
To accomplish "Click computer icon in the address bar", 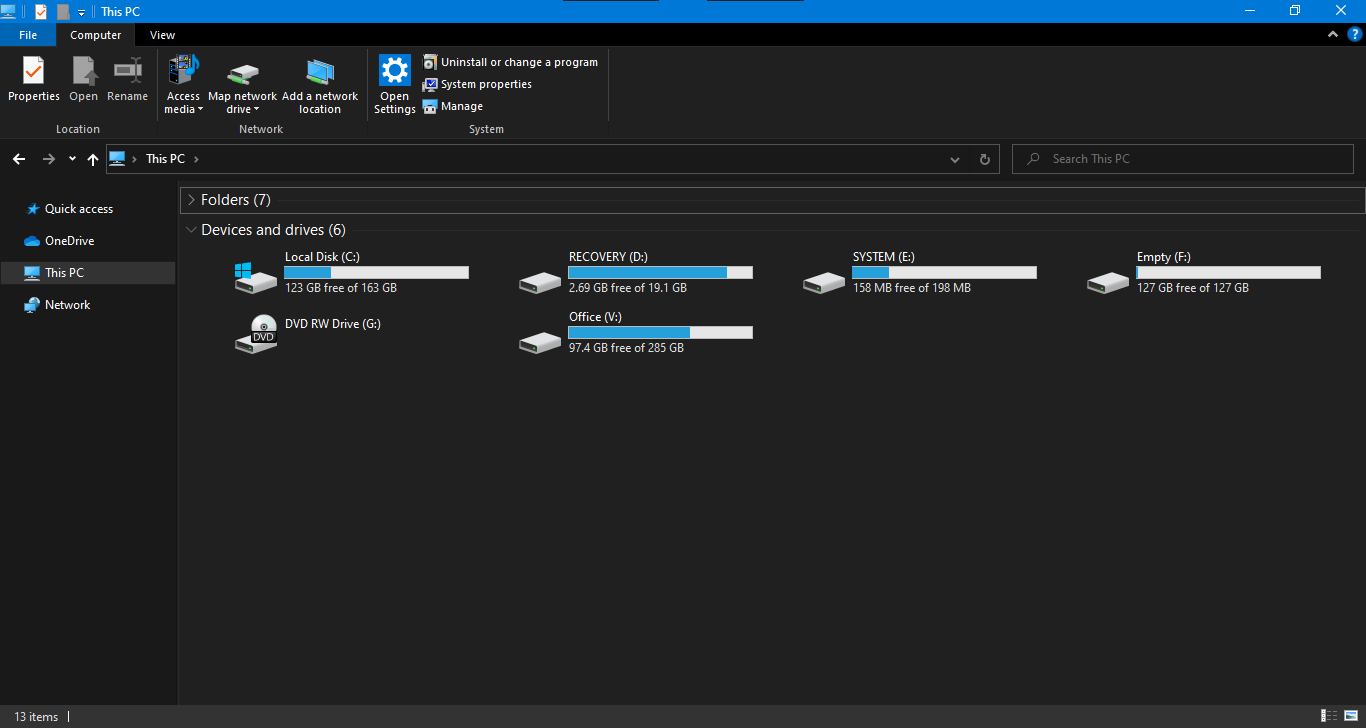I will coord(117,159).
